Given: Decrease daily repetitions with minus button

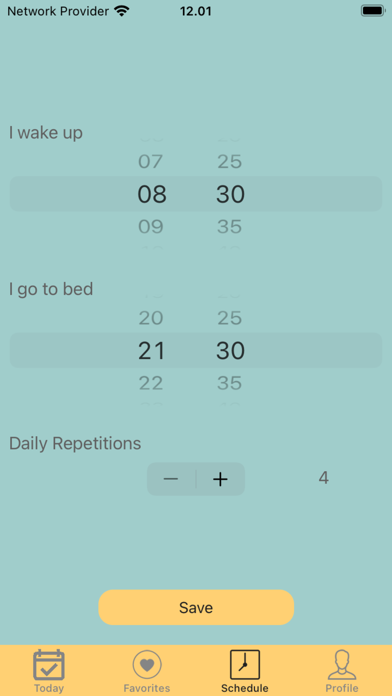Looking at the screenshot, I should (x=171, y=479).
